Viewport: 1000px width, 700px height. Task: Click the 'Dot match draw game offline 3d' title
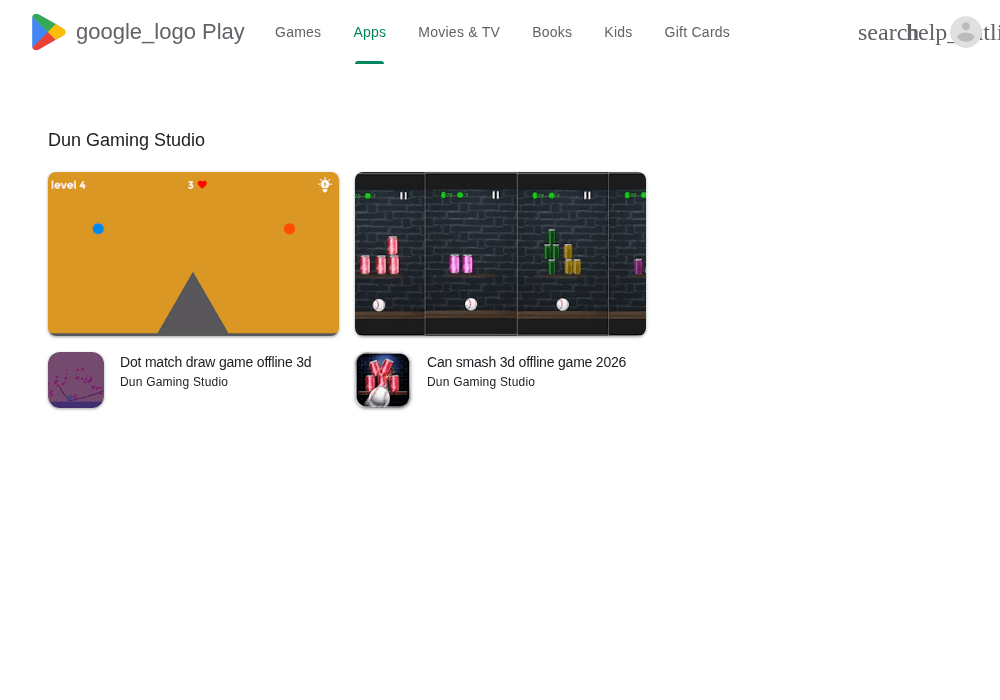click(x=216, y=362)
